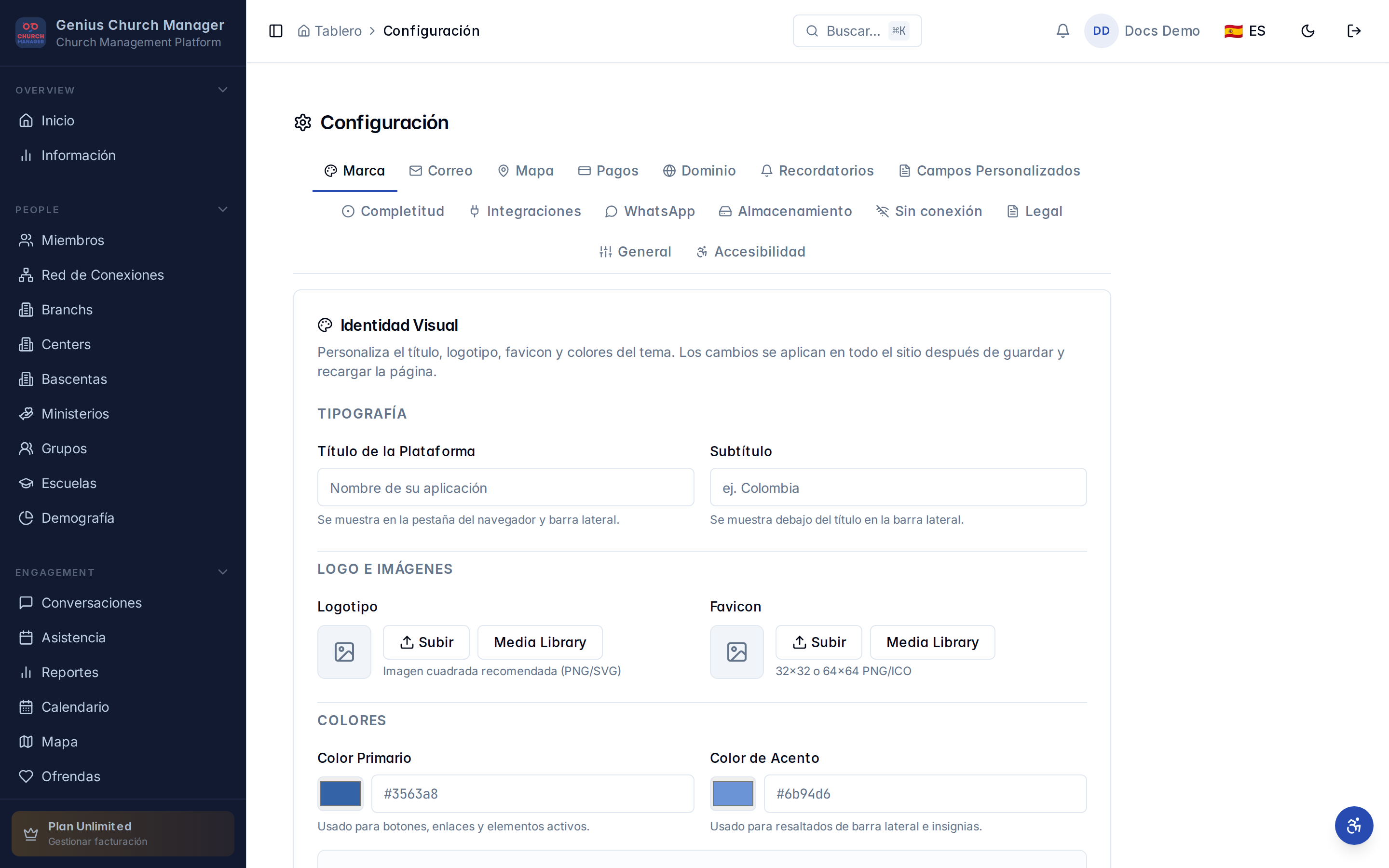Screen dimensions: 1389x868
Task: Open Escuelas in the sidebar
Action: coord(123,483)
